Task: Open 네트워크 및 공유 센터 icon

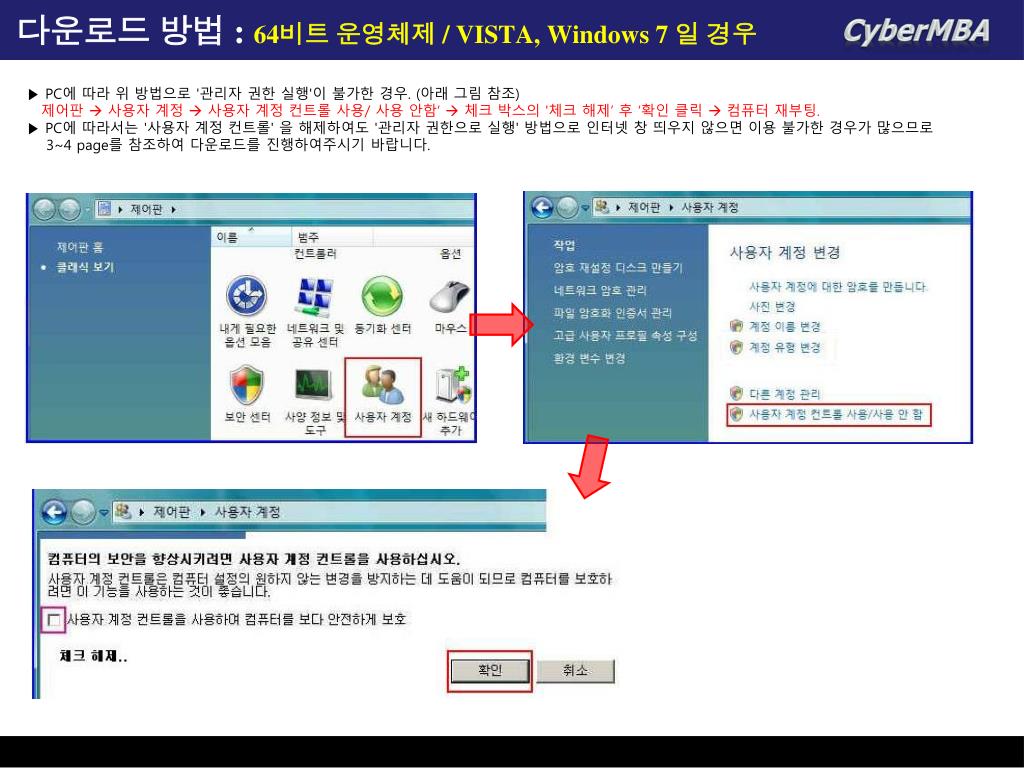Action: click(x=315, y=311)
